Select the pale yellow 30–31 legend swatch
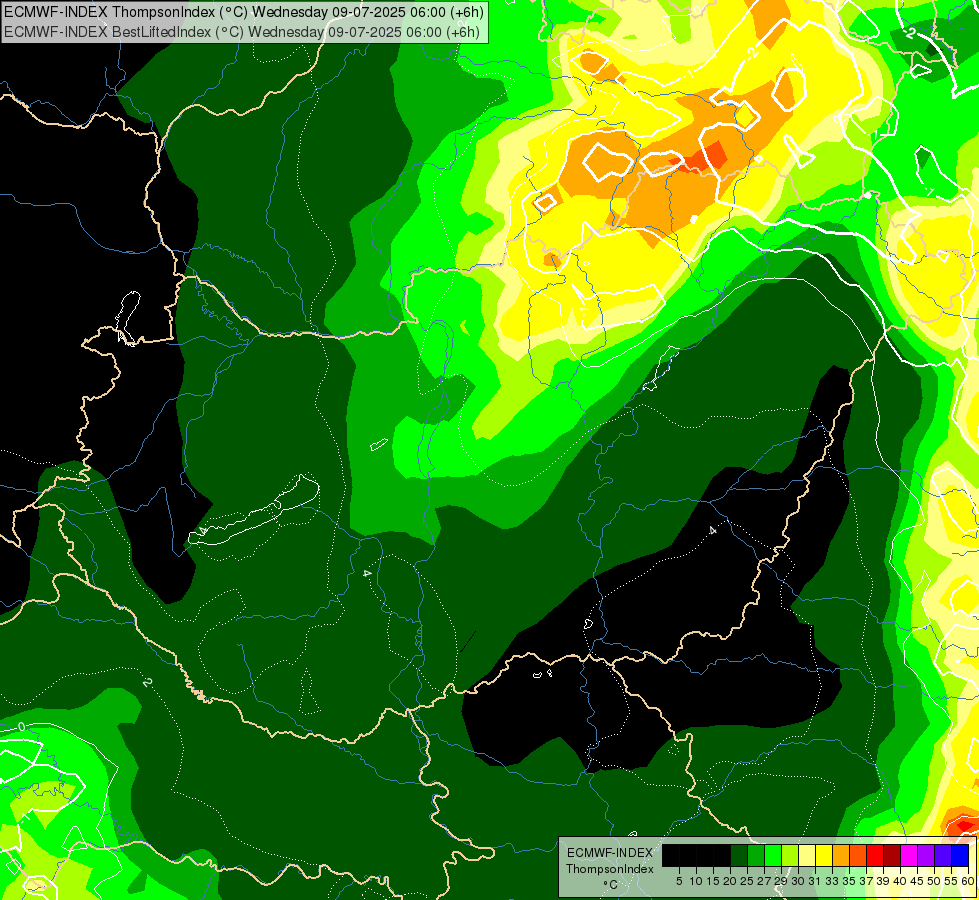 coord(807,855)
